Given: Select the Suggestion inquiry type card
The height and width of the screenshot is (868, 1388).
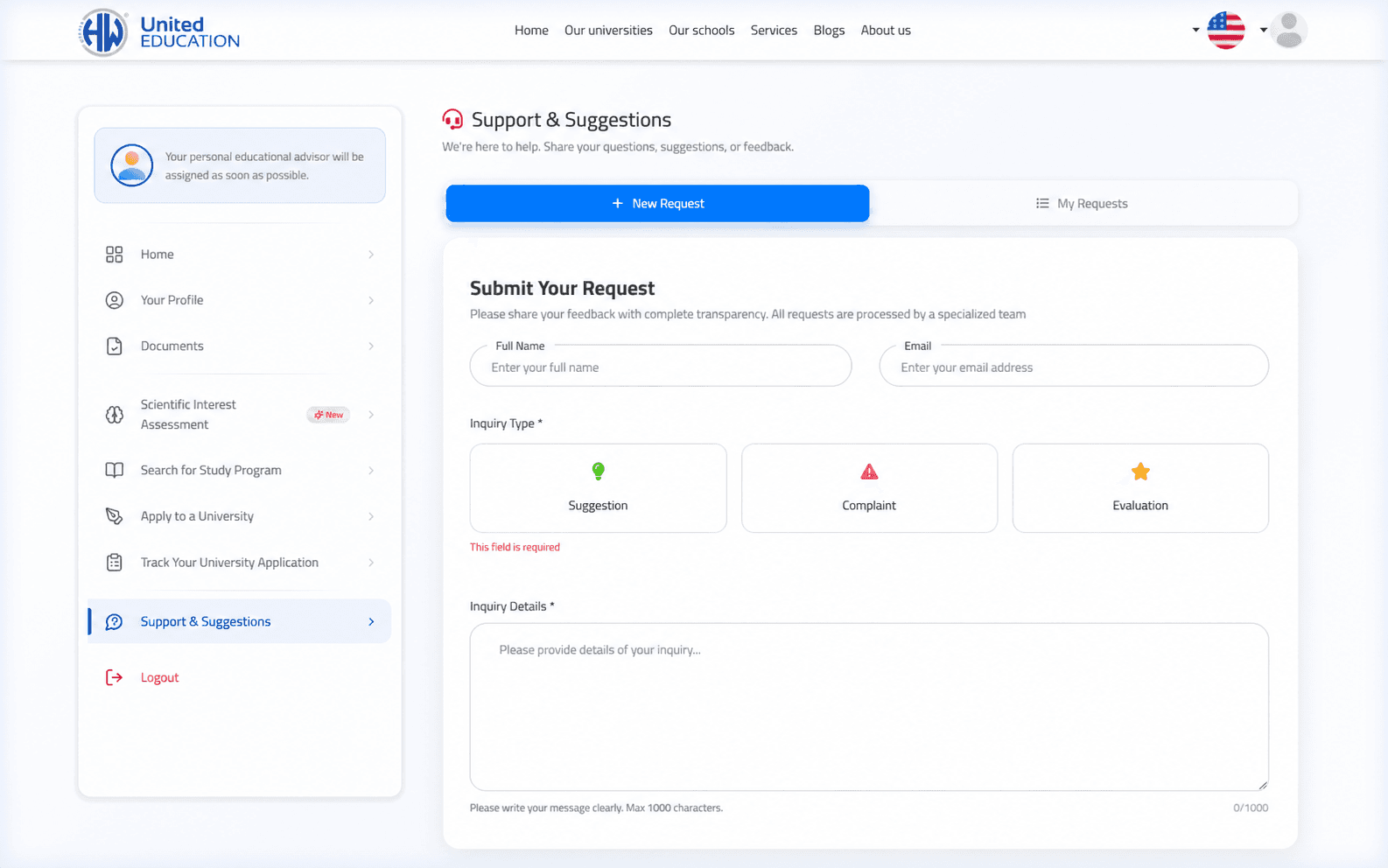Looking at the screenshot, I should tap(599, 488).
